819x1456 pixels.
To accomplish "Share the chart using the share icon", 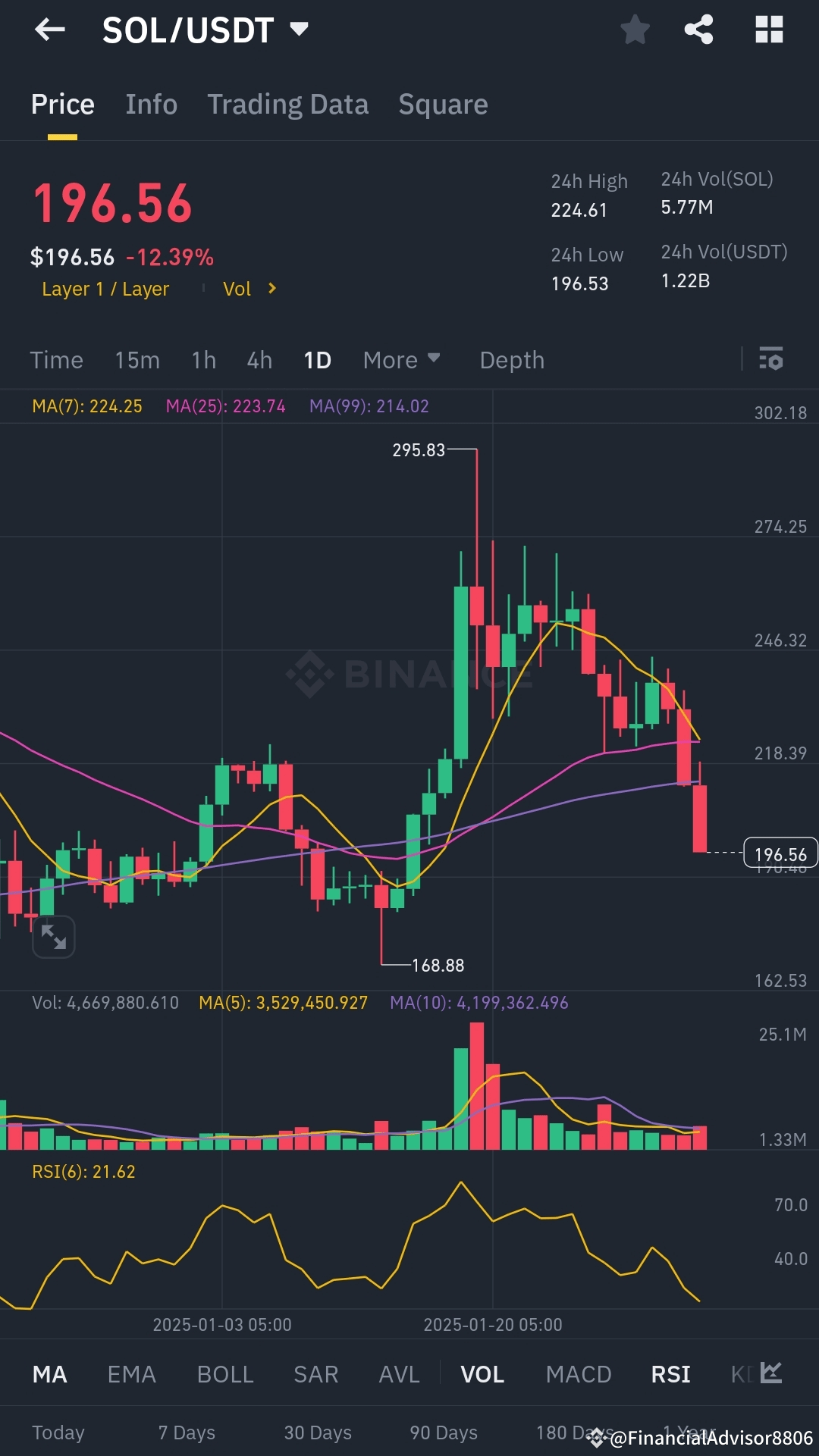I will click(x=698, y=30).
